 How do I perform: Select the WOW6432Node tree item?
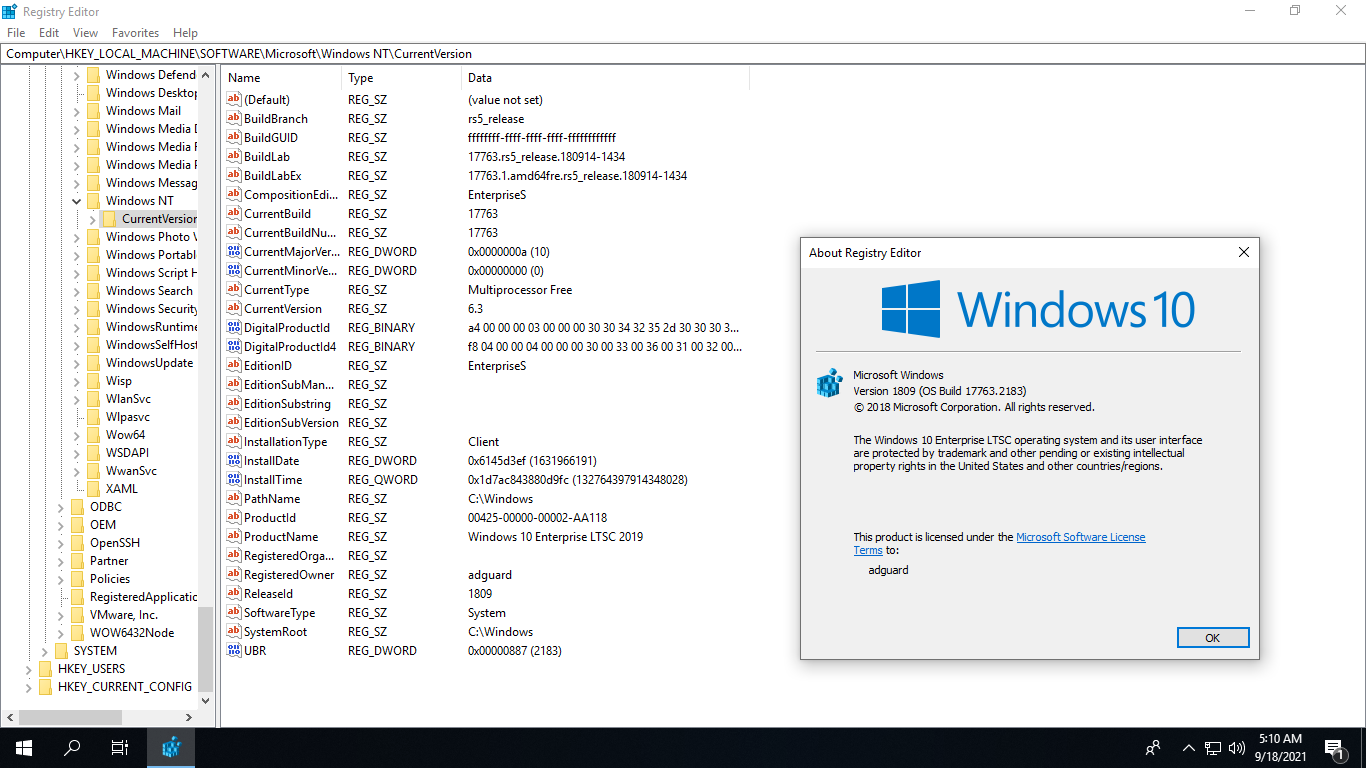pos(131,633)
